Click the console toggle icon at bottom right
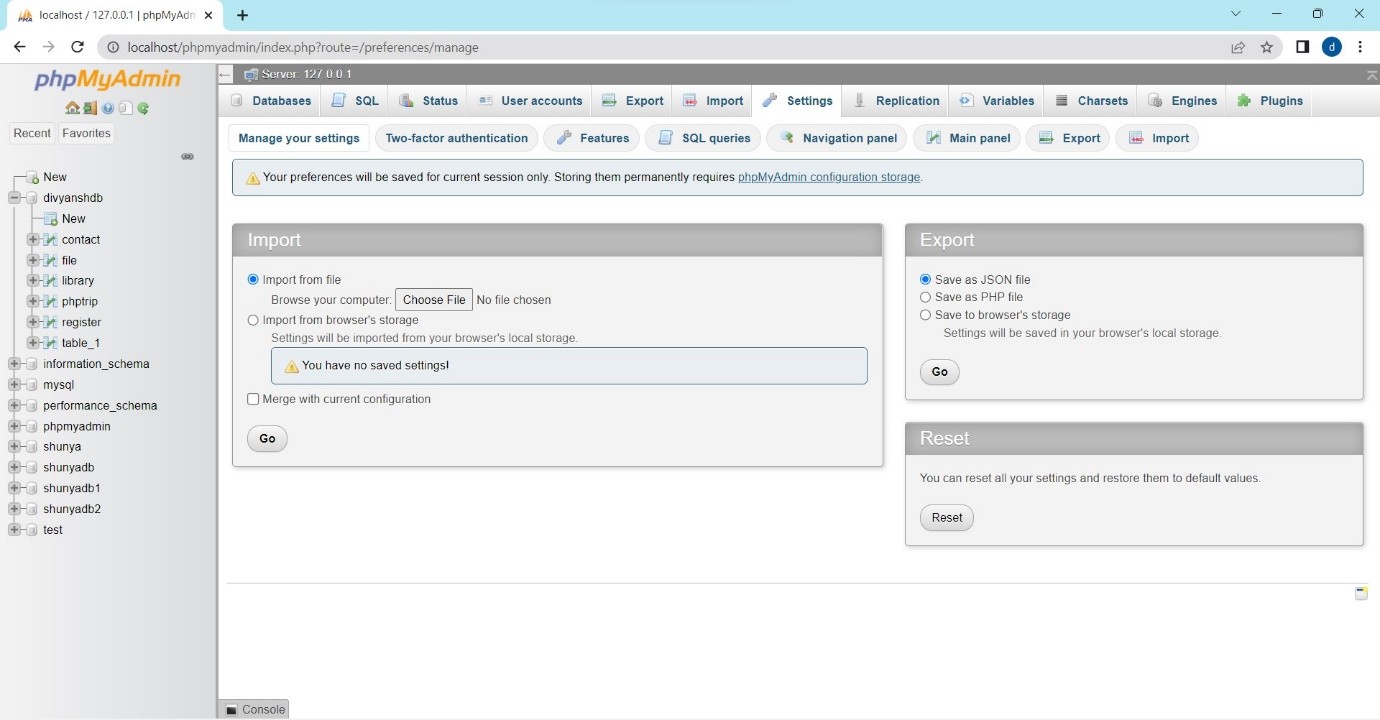The image size is (1380, 720). click(x=1361, y=593)
